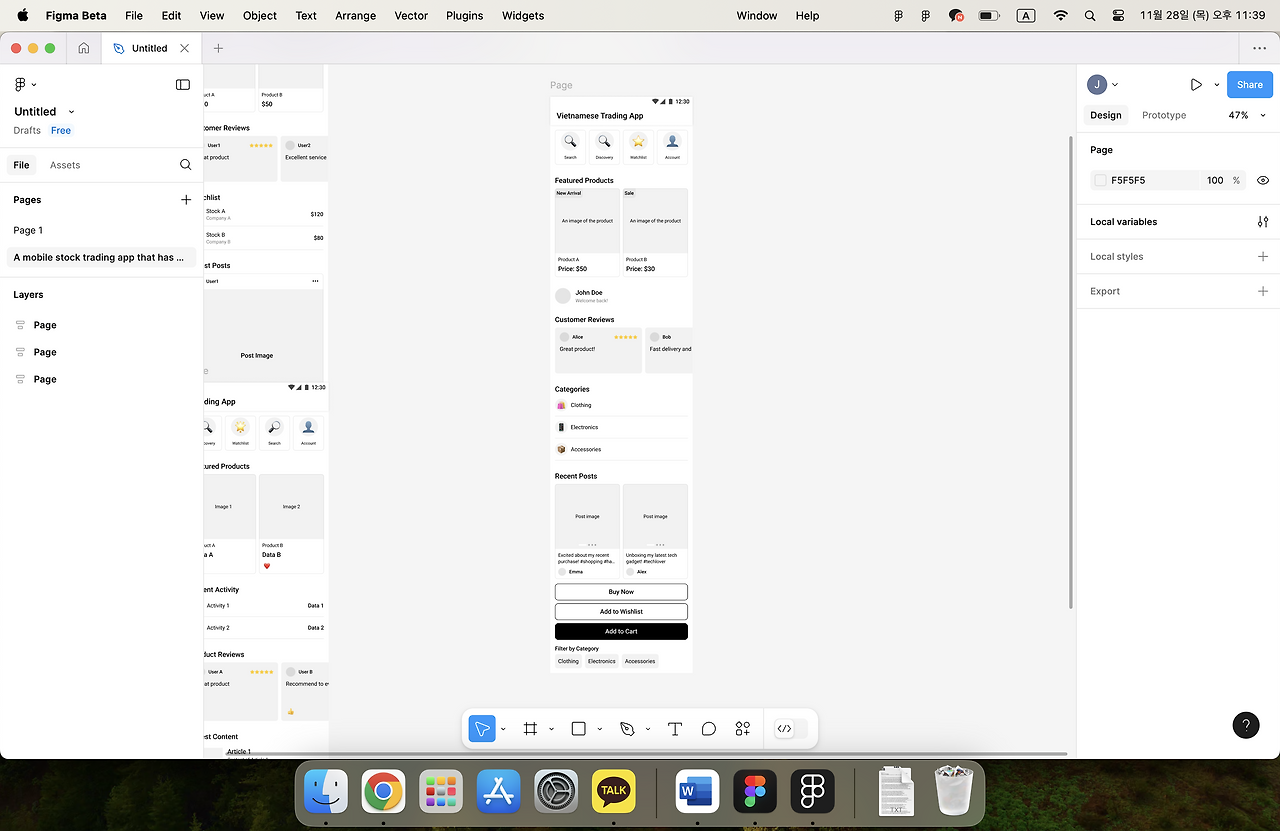Toggle page background visibility eye icon

click(x=1263, y=181)
